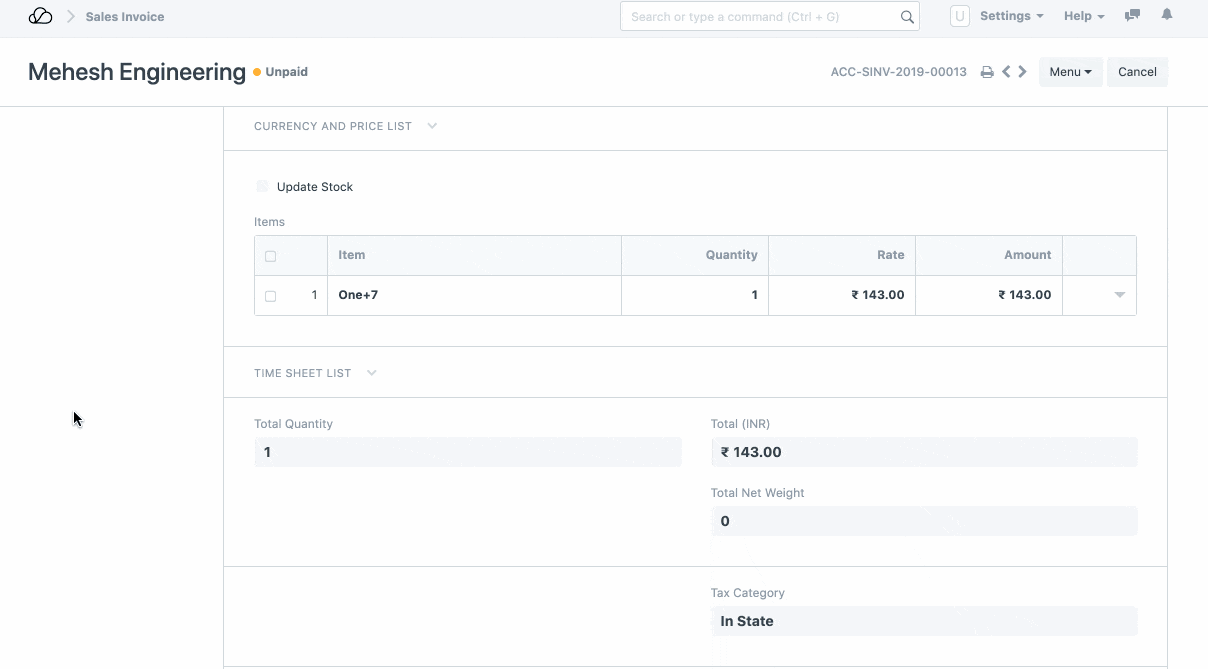Click the ERPNext cloud home logo
Image resolution: width=1208 pixels, height=669 pixels.
(40, 16)
